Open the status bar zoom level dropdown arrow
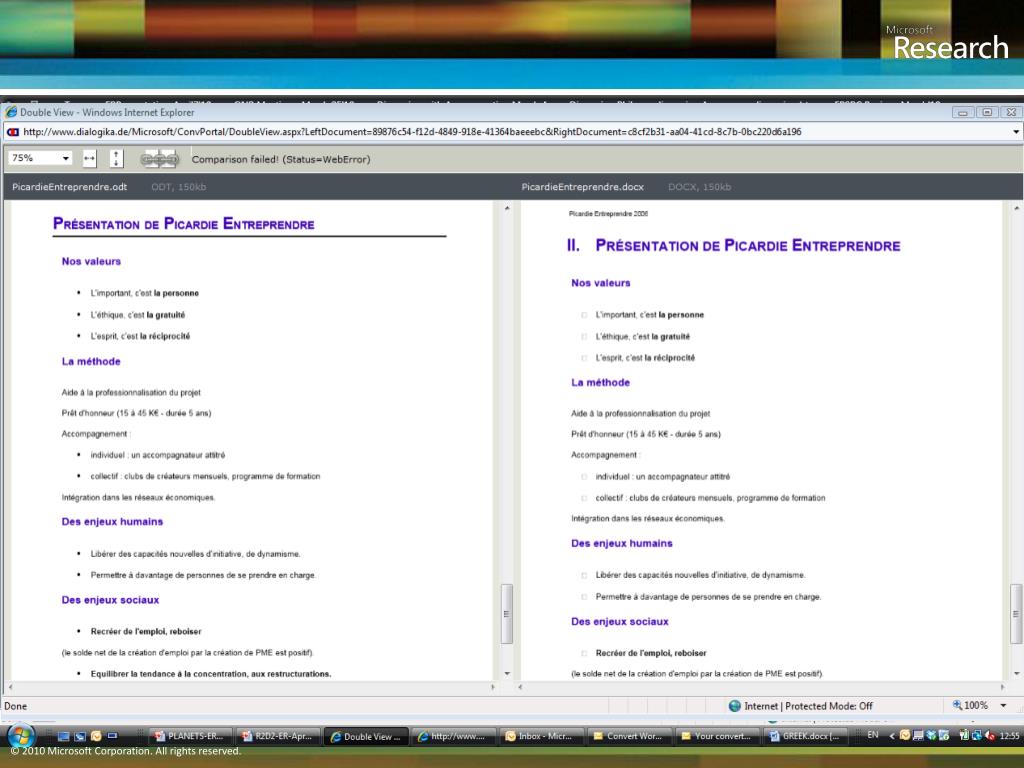This screenshot has width=1024, height=768. 1003,705
